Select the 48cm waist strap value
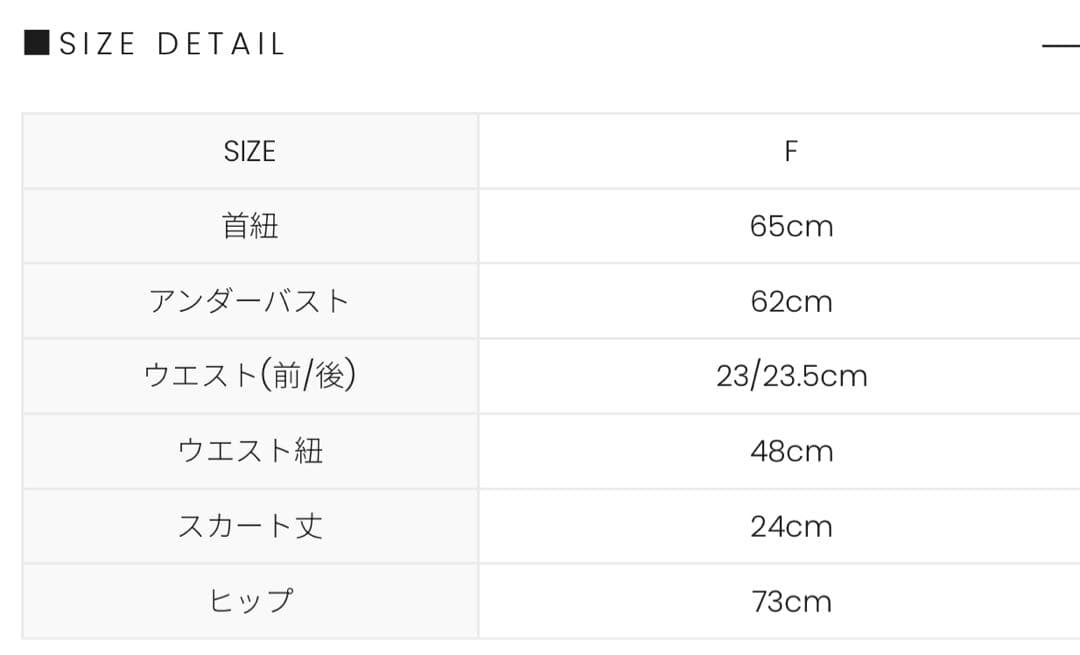 791,451
